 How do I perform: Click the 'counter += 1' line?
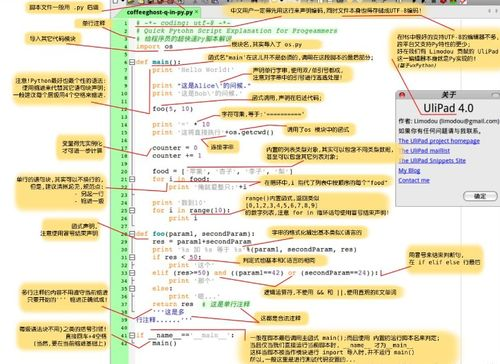coord(177,156)
